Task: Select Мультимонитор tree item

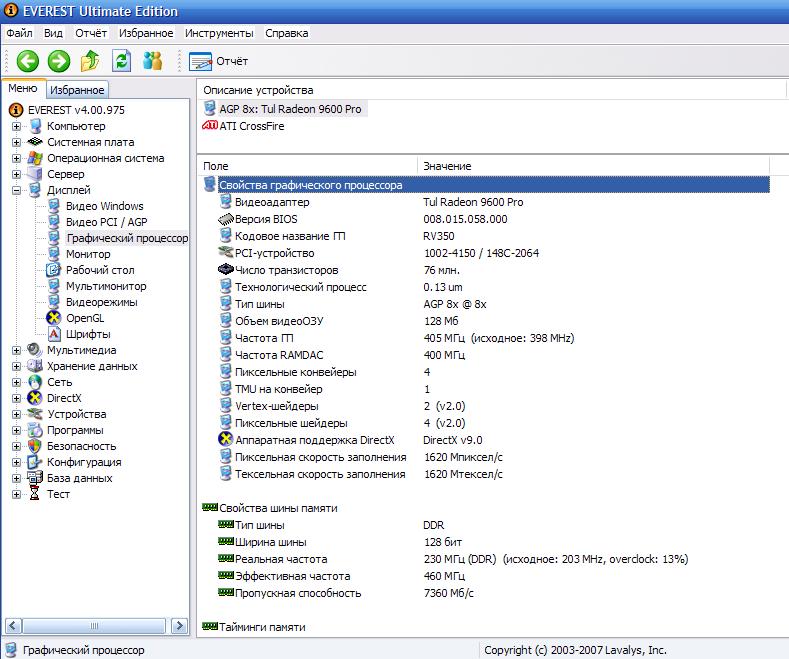Action: pyautogui.click(x=106, y=286)
